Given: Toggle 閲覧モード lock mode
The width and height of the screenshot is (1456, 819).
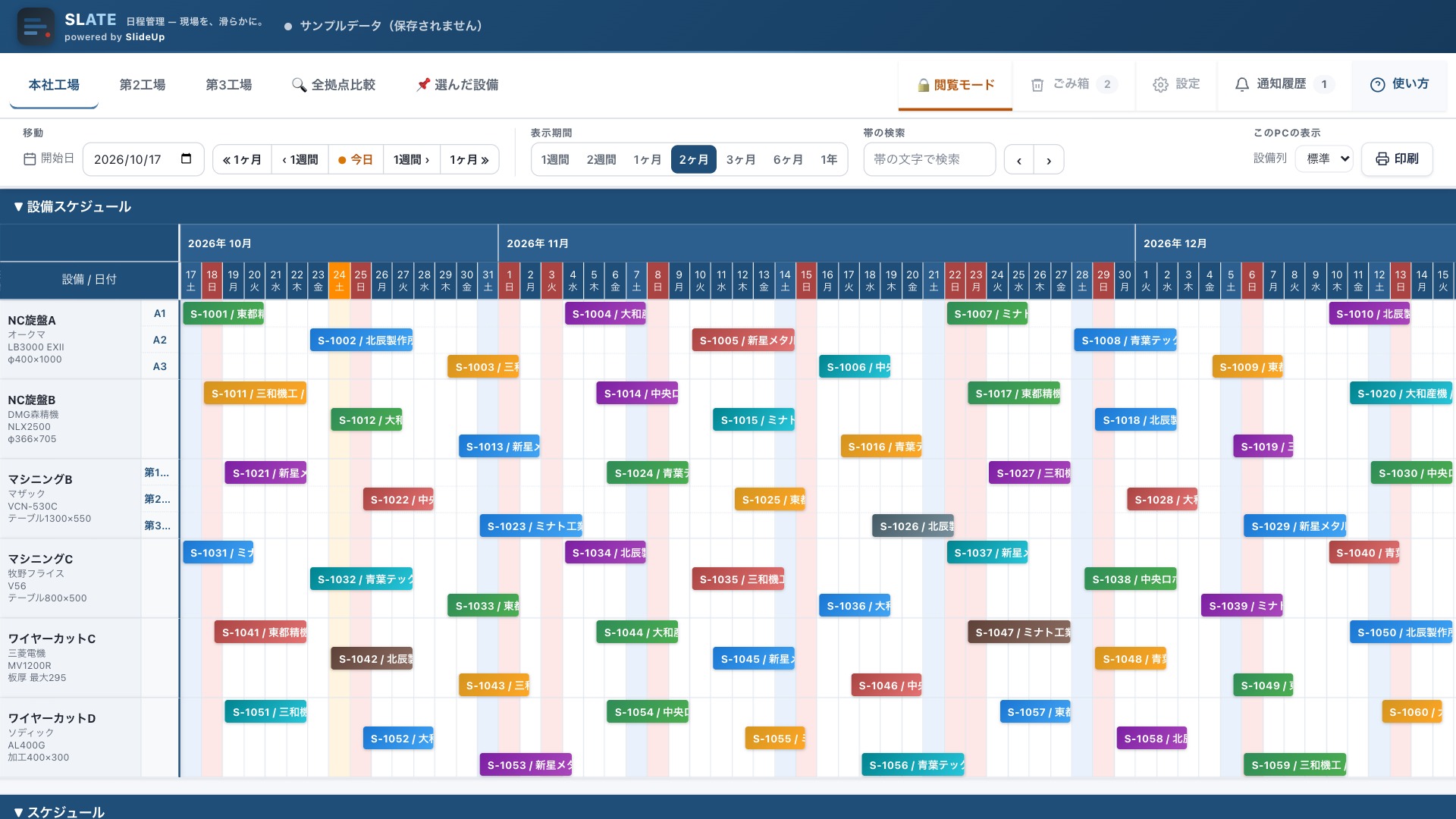Looking at the screenshot, I should tap(955, 85).
